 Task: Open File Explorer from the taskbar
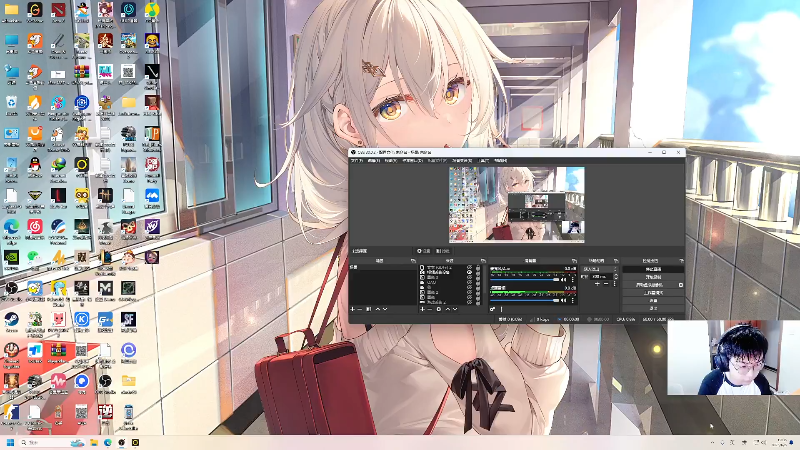(x=94, y=442)
